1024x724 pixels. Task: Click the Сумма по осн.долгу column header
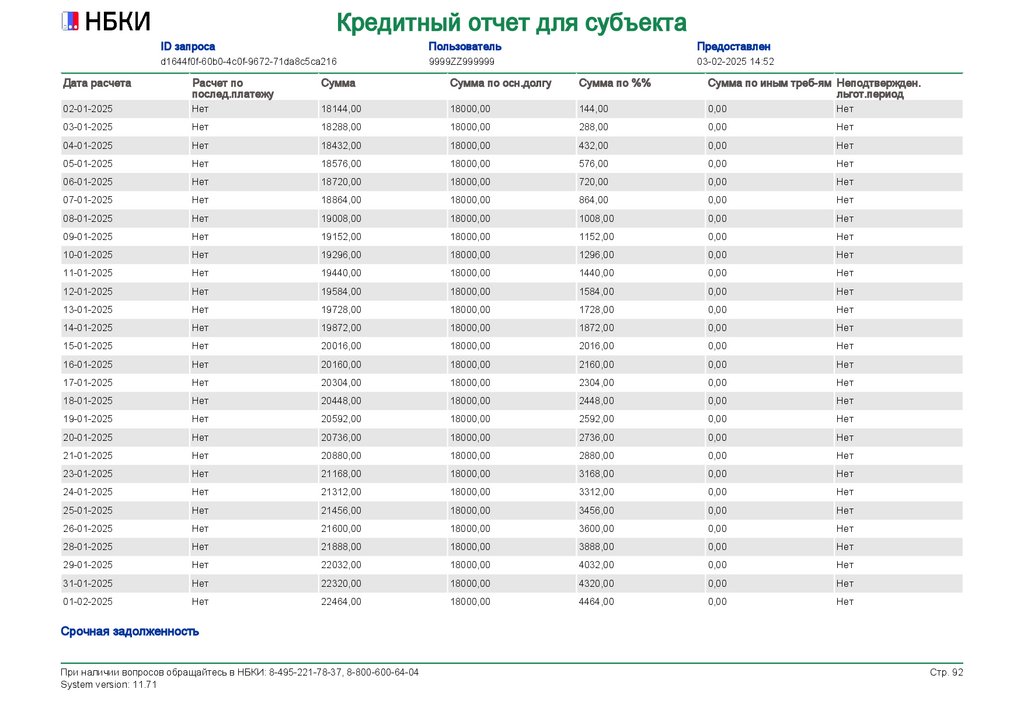coord(501,83)
